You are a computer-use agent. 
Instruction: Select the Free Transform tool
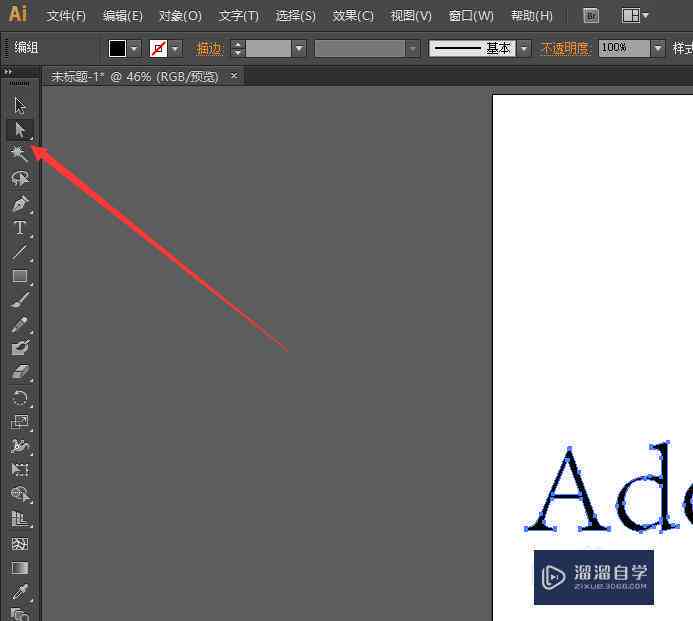[20, 469]
